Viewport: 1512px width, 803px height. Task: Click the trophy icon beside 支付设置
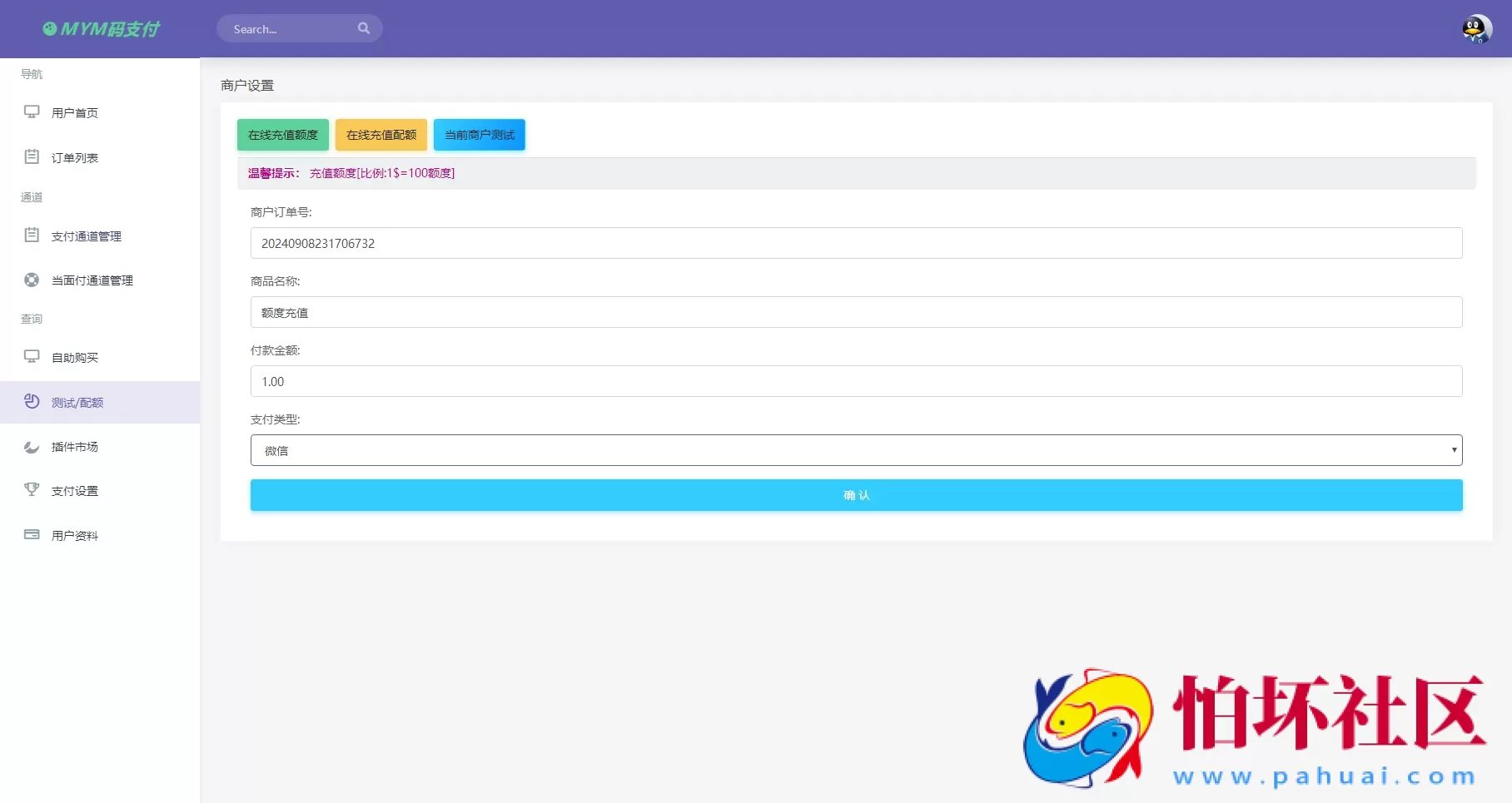[x=32, y=489]
